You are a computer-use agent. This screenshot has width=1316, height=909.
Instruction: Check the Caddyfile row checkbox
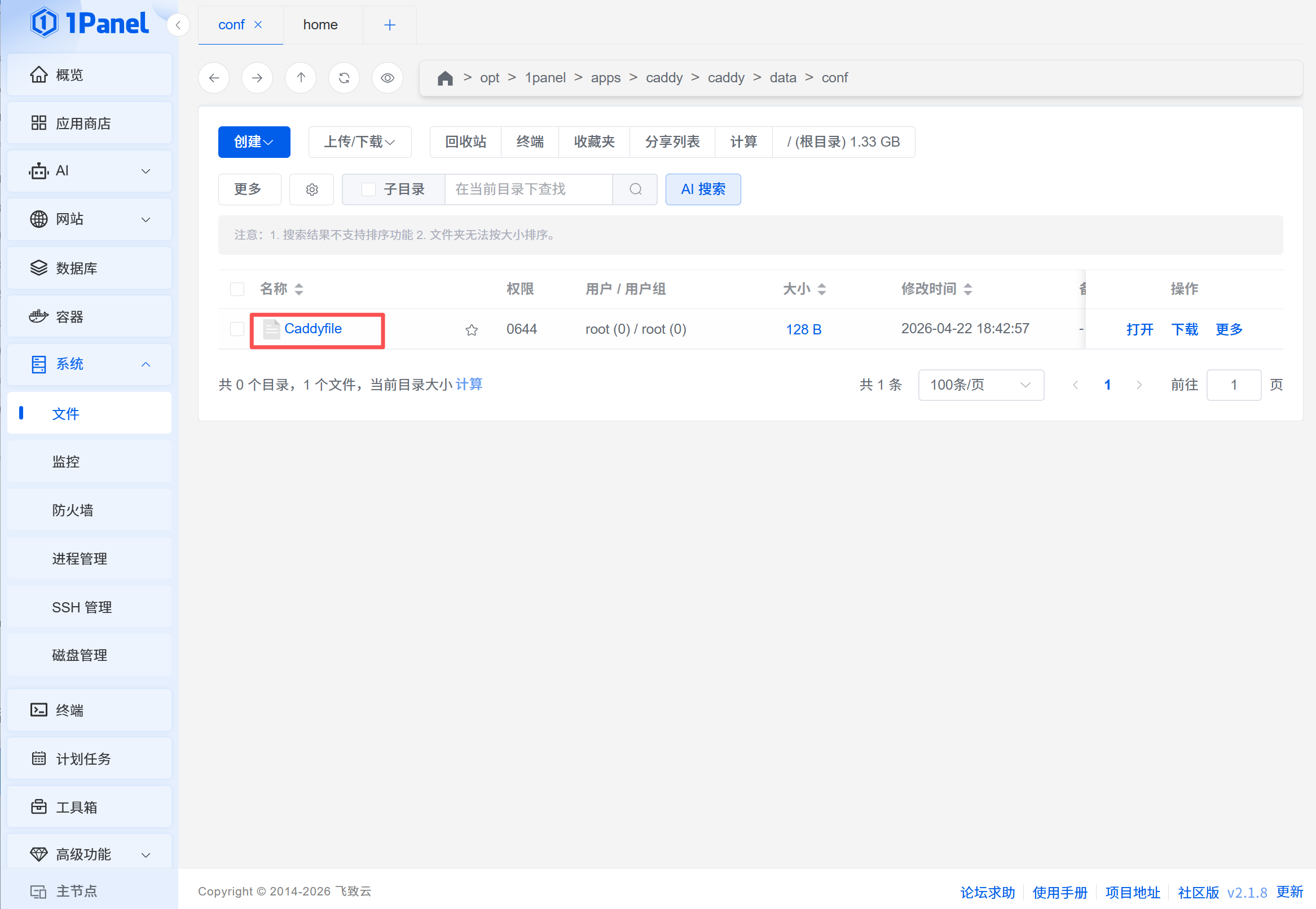[237, 329]
